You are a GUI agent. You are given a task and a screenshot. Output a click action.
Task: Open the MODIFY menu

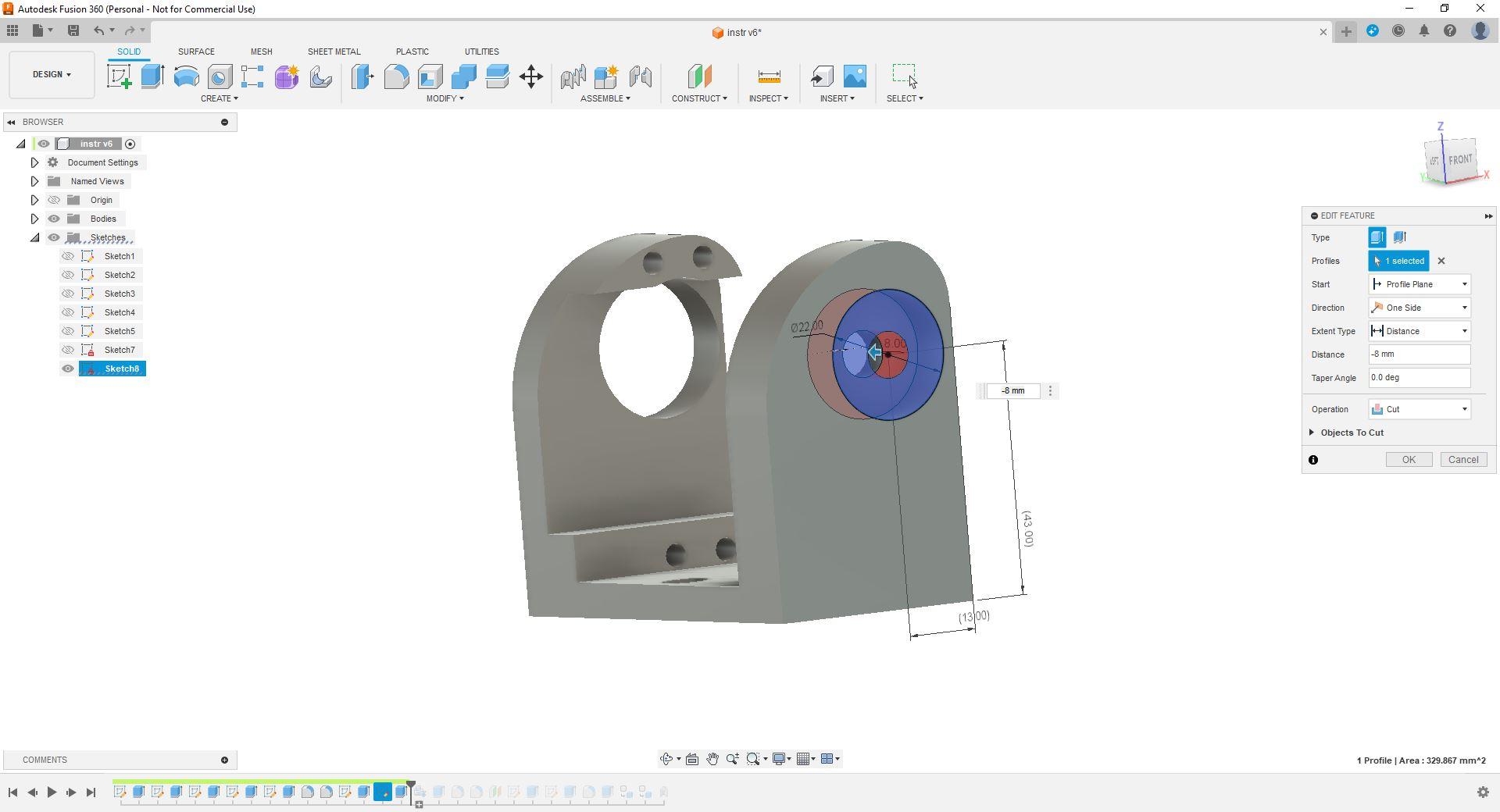tap(445, 98)
